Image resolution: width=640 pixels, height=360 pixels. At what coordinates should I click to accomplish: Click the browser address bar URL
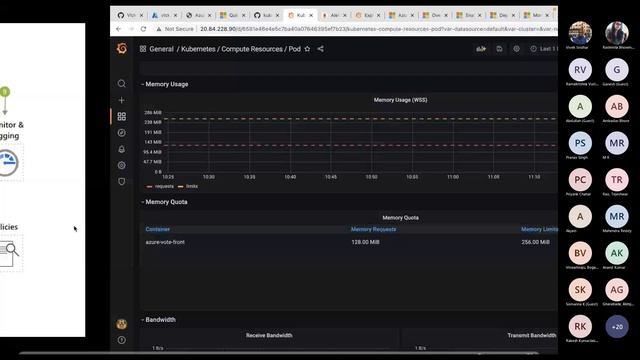(378, 29)
